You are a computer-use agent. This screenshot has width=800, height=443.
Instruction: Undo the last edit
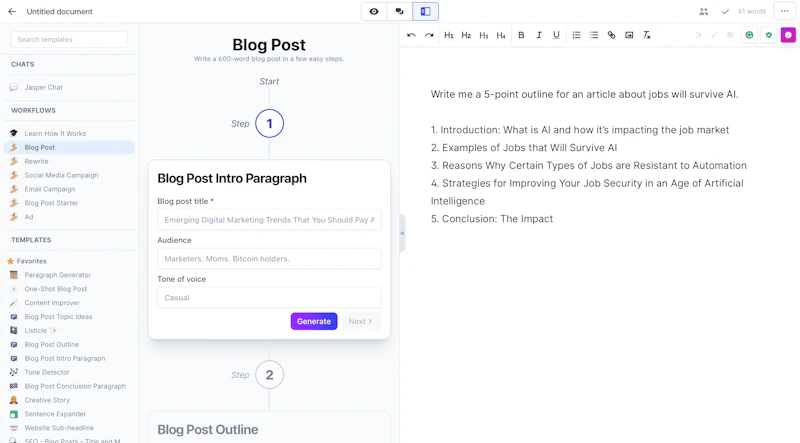pyautogui.click(x=411, y=35)
